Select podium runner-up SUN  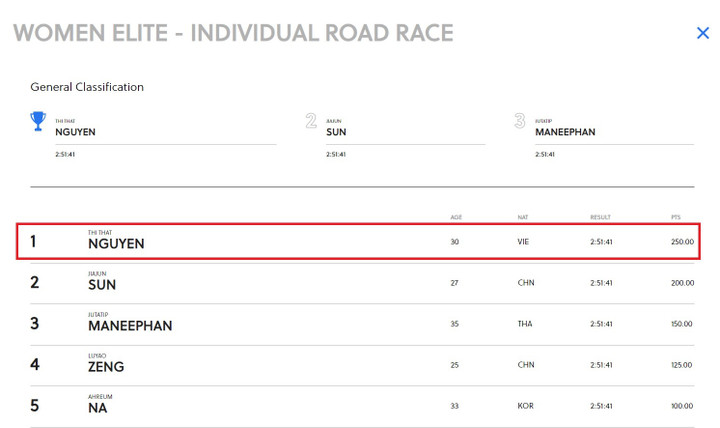(336, 132)
